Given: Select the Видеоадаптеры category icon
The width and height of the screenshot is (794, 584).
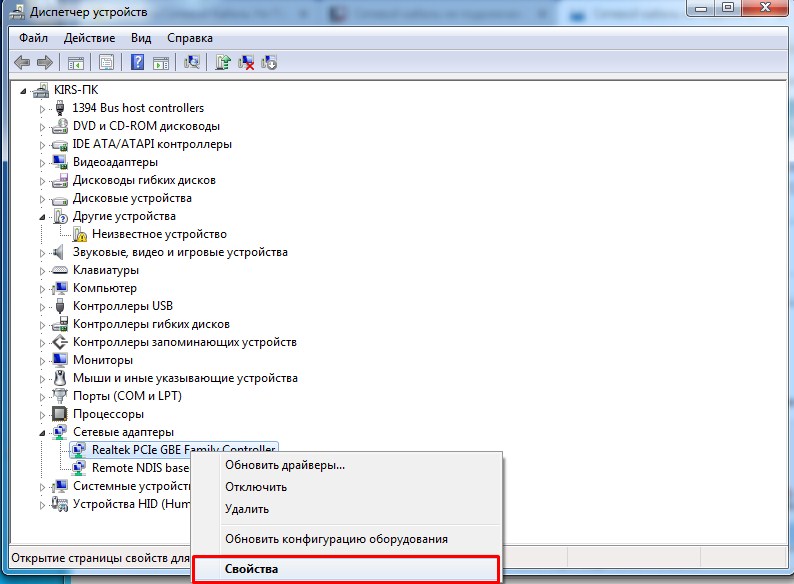Looking at the screenshot, I should click(x=60, y=162).
